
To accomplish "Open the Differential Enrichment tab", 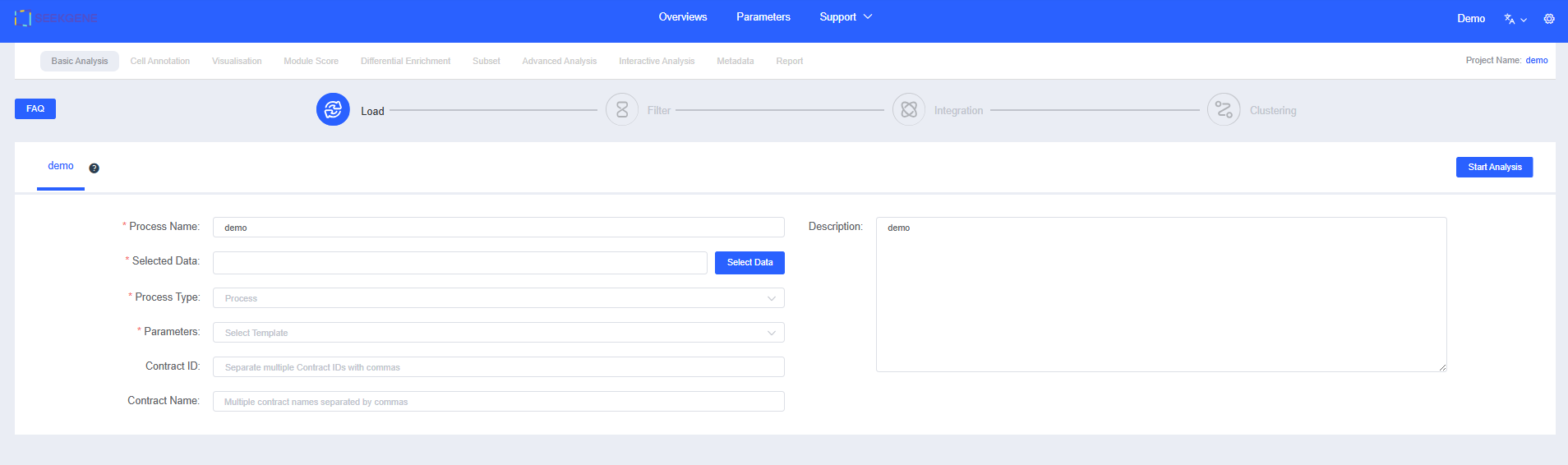I will (x=405, y=62).
